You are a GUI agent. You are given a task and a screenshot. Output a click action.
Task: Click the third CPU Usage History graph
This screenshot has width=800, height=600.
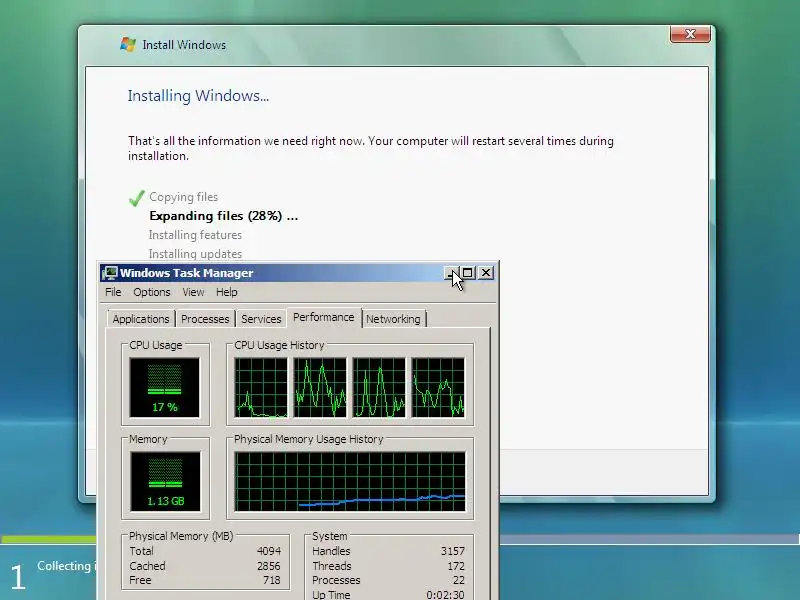click(379, 388)
